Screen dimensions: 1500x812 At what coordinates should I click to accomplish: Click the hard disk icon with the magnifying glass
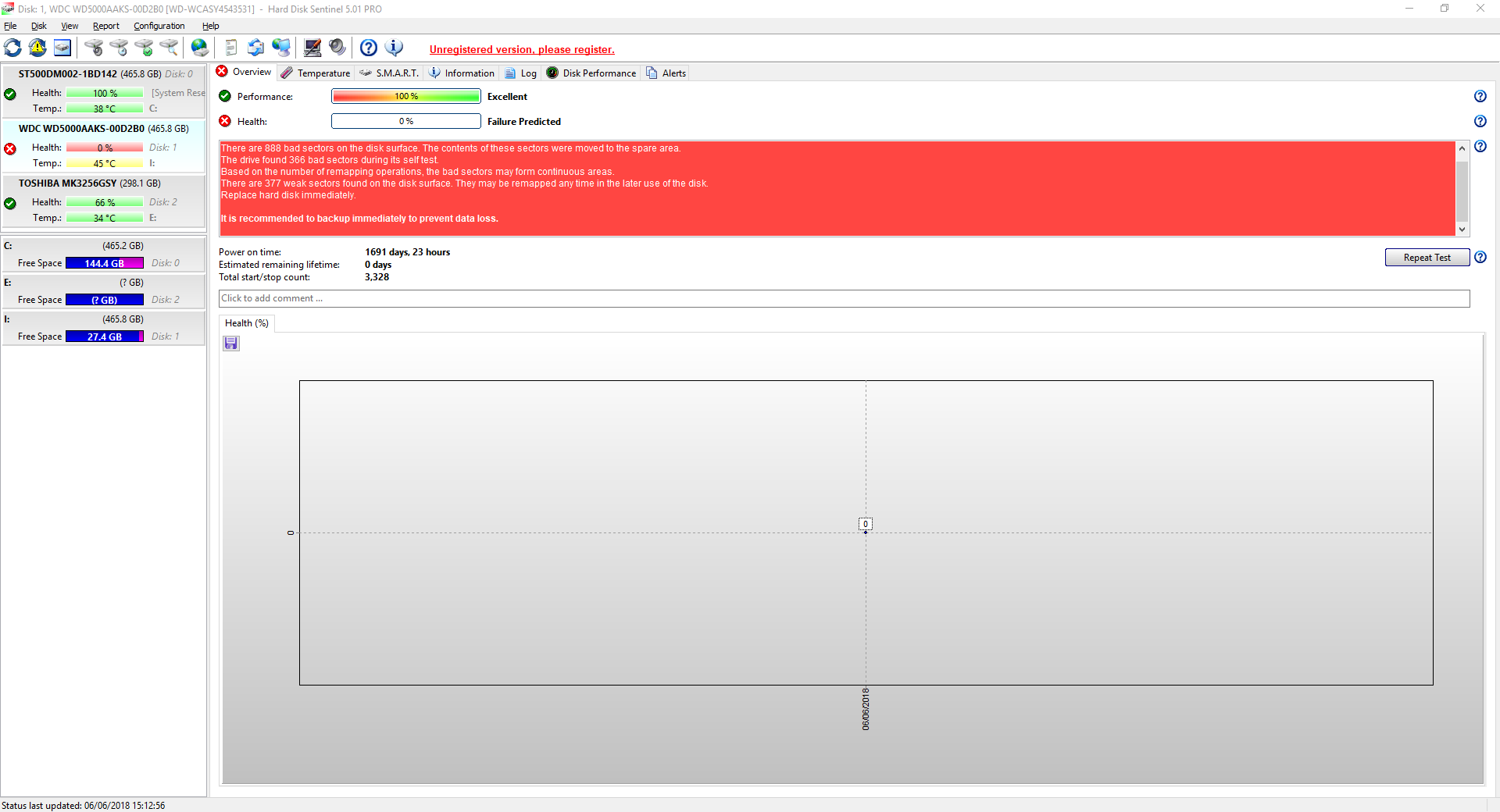[x=169, y=48]
